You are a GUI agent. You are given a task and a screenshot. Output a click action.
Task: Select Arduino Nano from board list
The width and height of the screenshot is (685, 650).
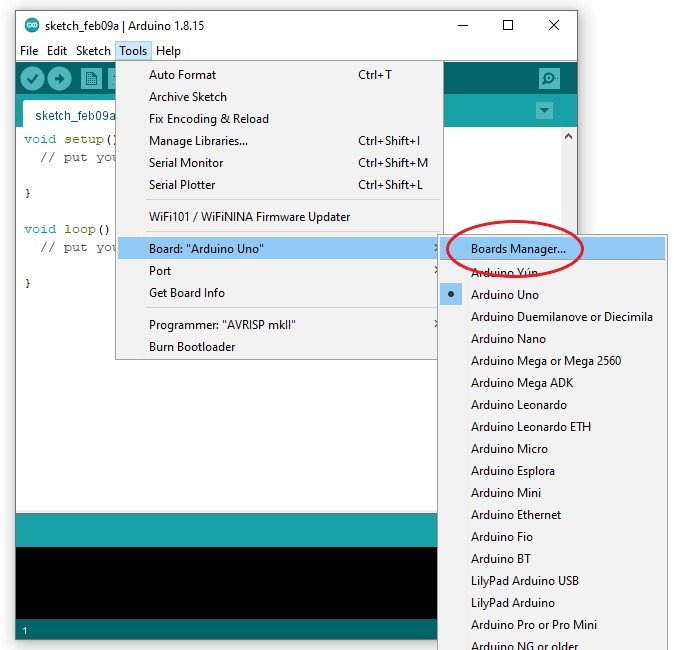click(508, 339)
